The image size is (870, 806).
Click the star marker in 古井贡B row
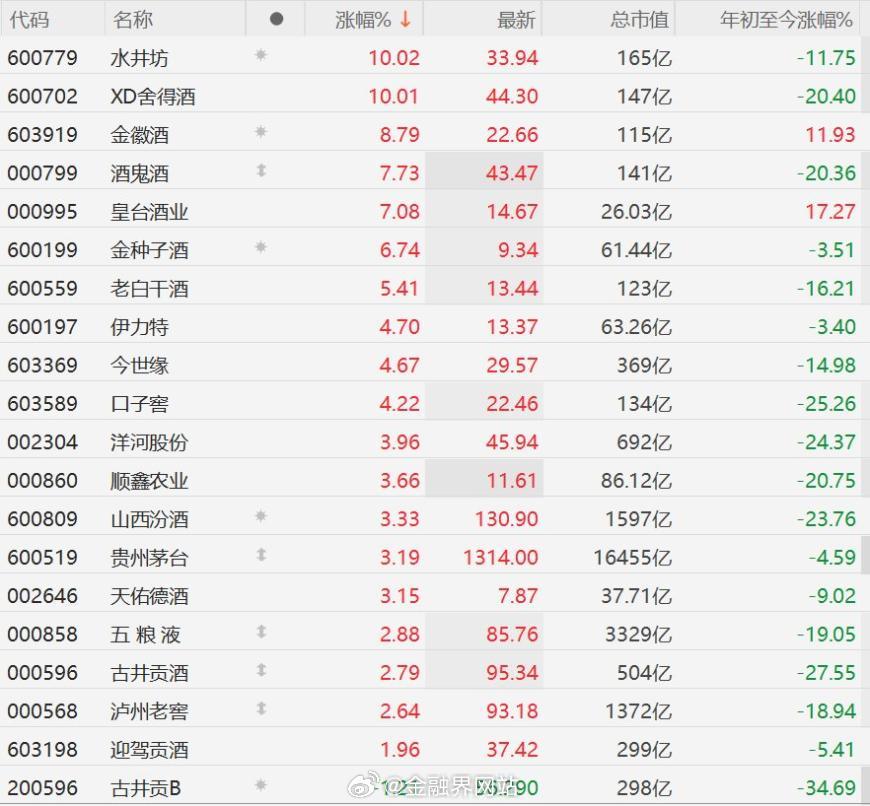tap(261, 785)
